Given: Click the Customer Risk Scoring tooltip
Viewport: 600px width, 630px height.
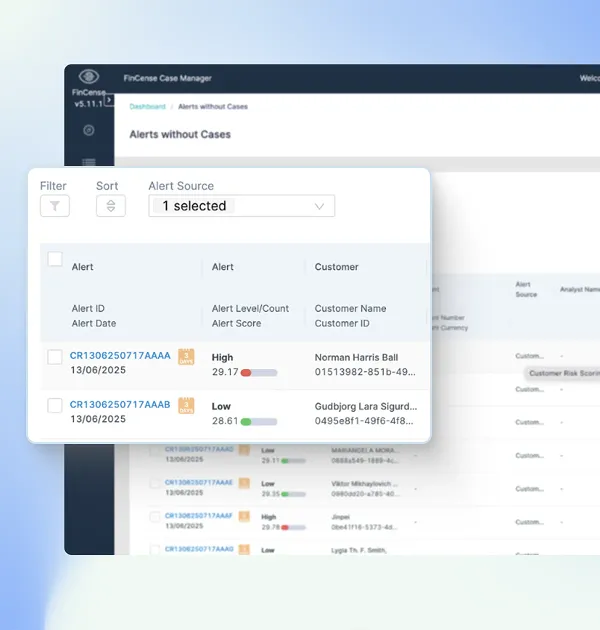Looking at the screenshot, I should pyautogui.click(x=563, y=373).
